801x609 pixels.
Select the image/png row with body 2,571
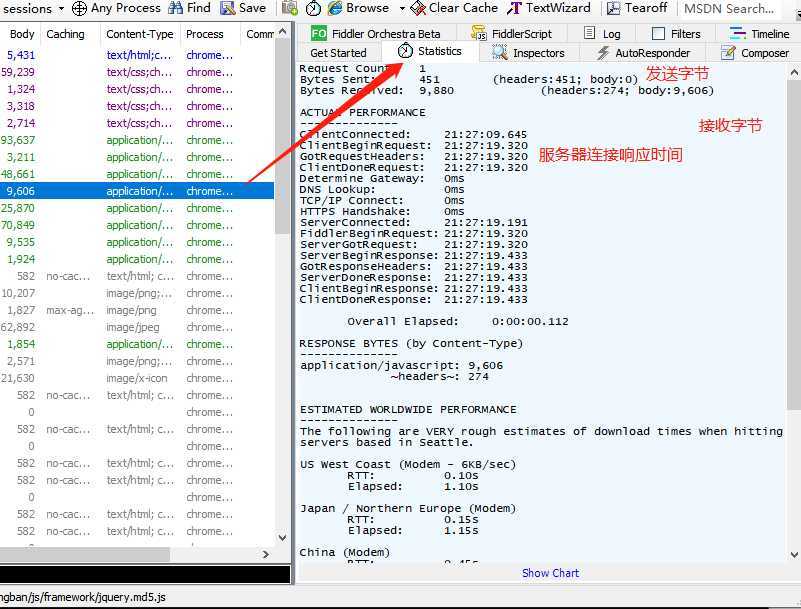tap(137, 361)
